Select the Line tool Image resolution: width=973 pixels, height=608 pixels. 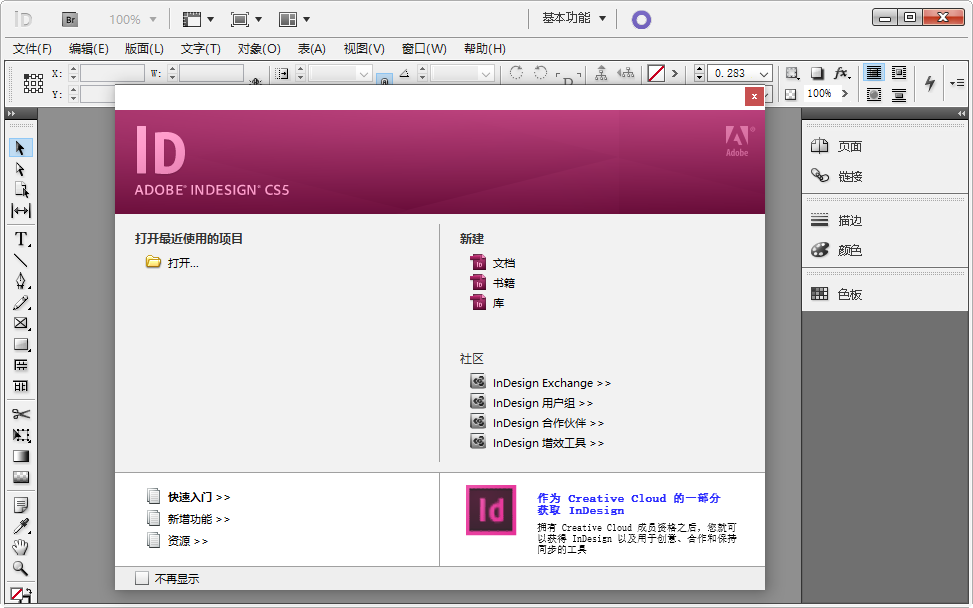(x=20, y=261)
